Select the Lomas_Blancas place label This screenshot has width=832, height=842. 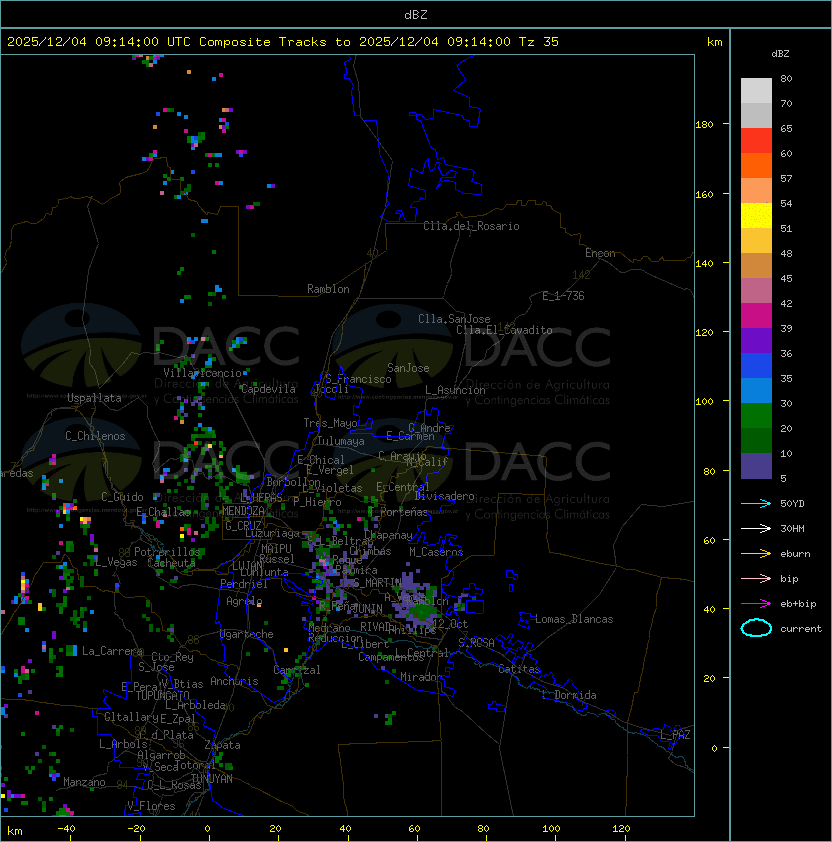(x=573, y=619)
